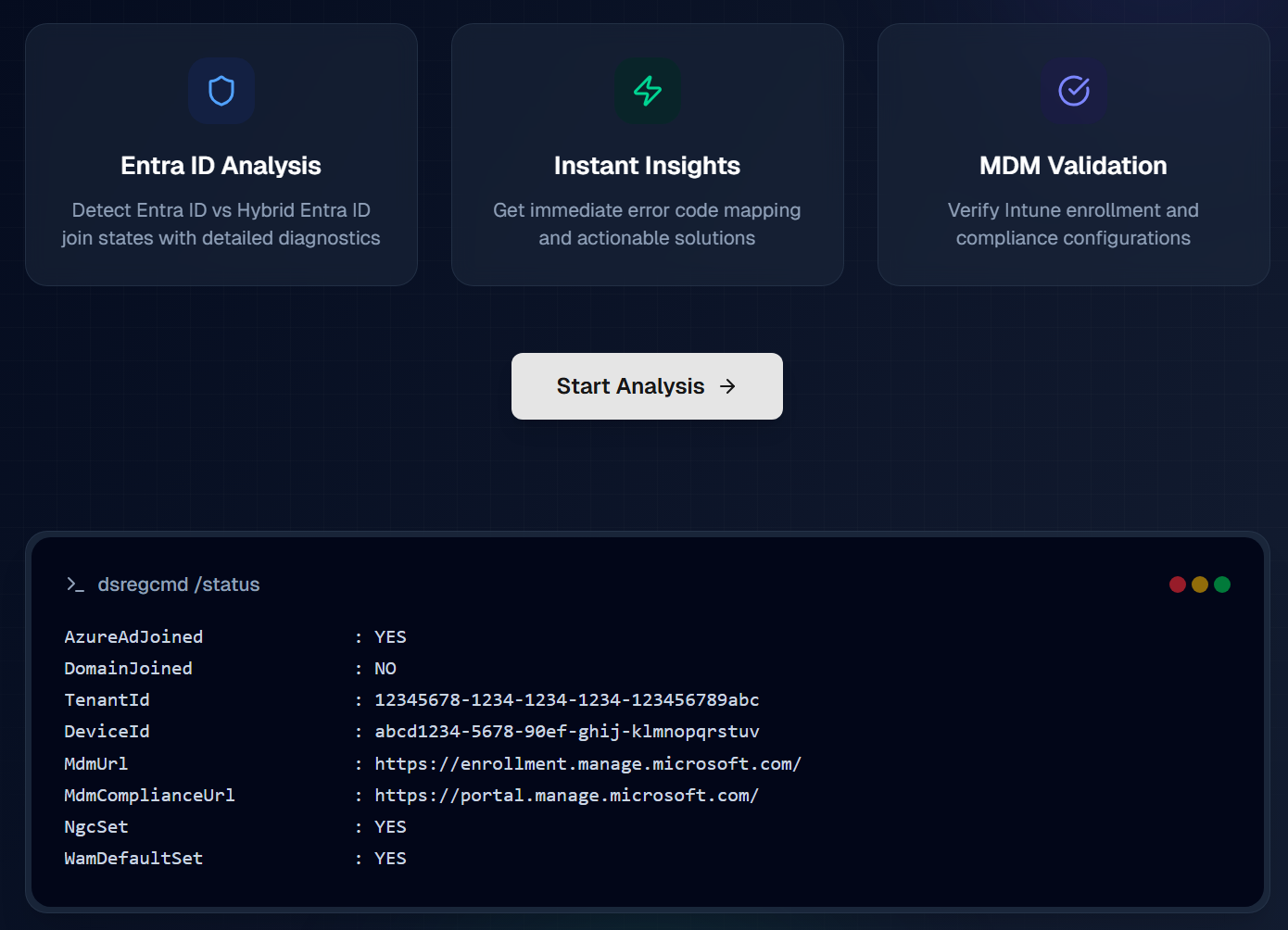Click the yellow dot in terminal header
The image size is (1288, 930).
coord(1200,584)
